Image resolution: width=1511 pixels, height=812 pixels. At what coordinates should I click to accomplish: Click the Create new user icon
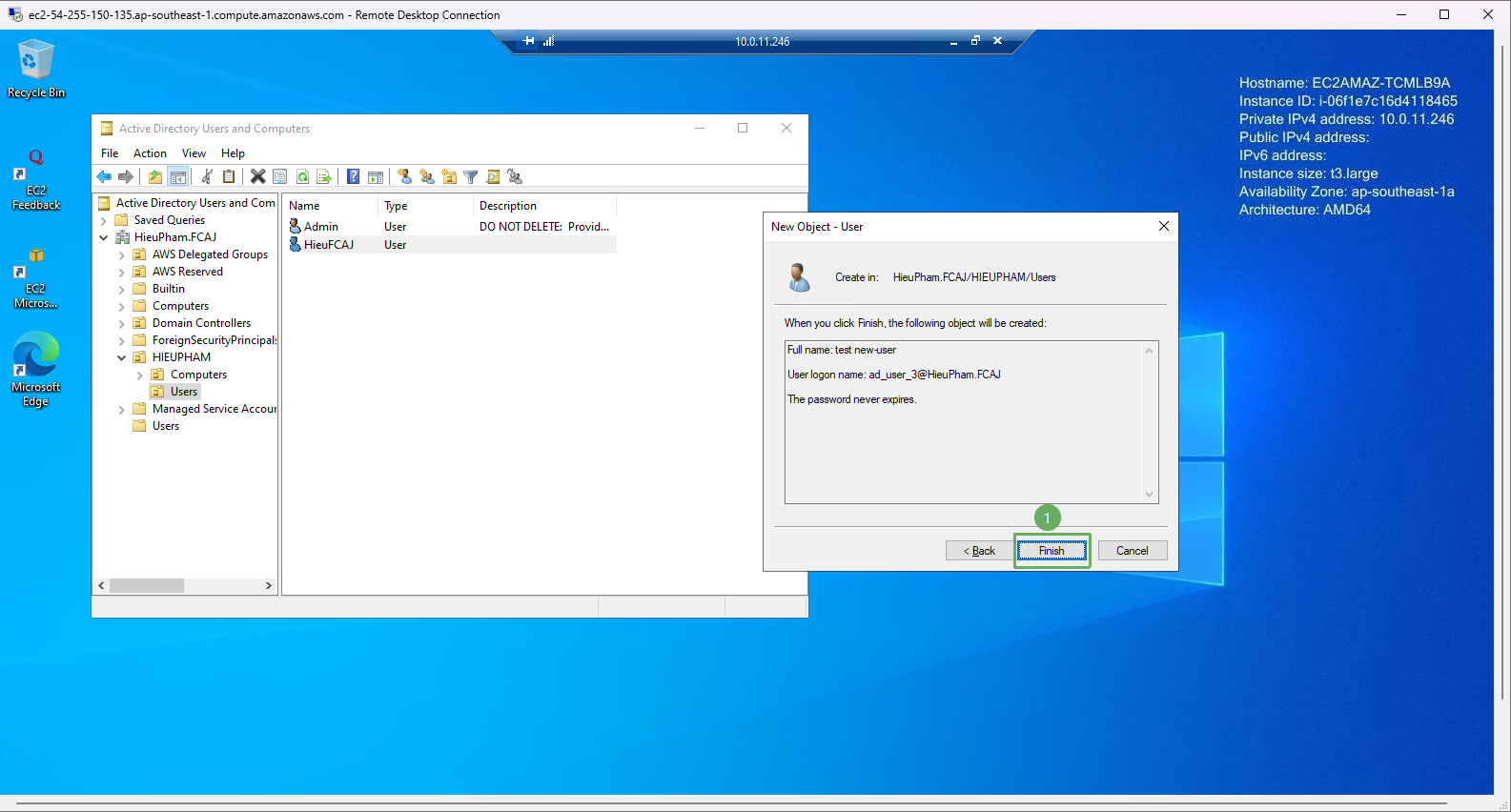404,176
